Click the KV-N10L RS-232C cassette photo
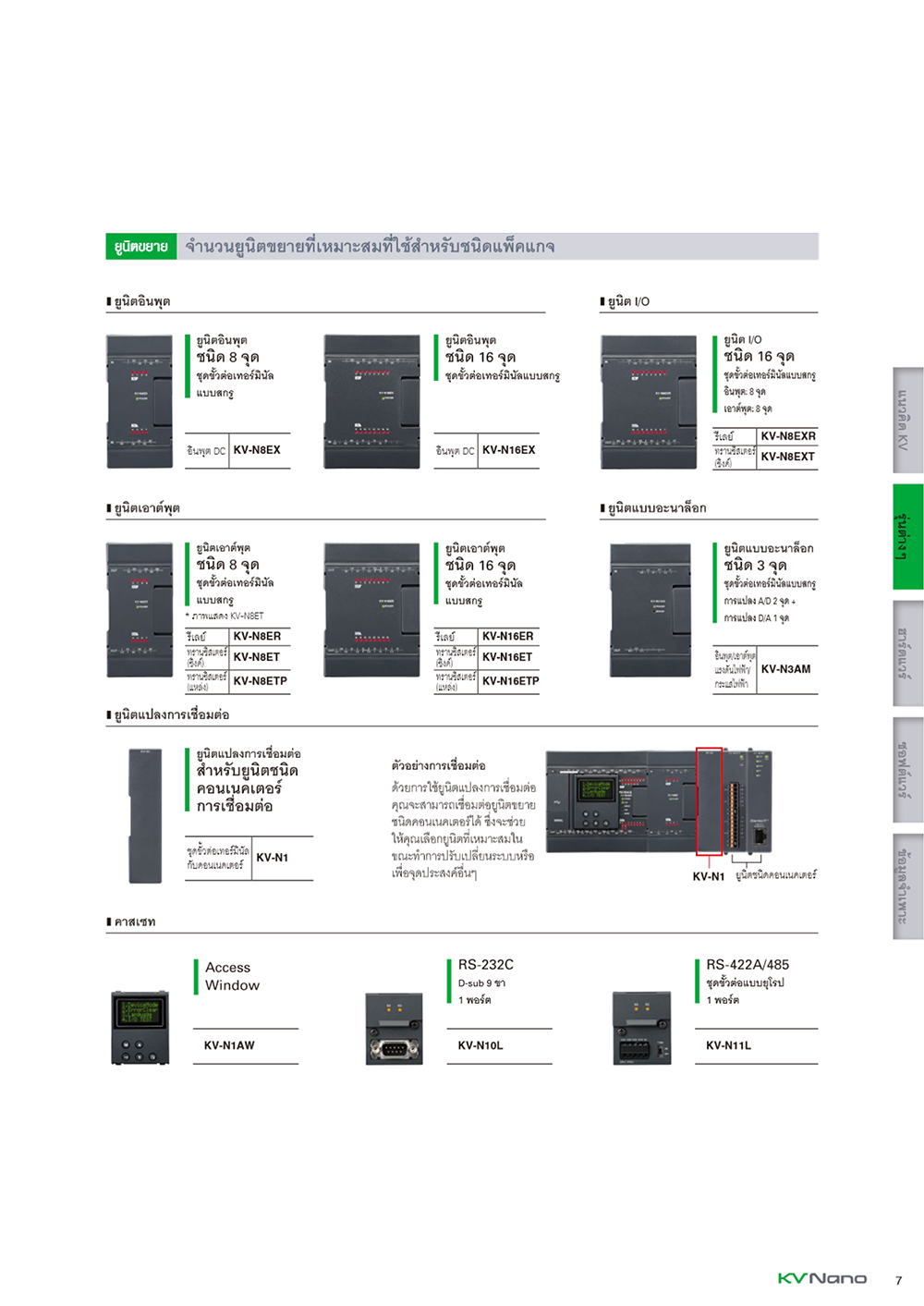 394,1029
